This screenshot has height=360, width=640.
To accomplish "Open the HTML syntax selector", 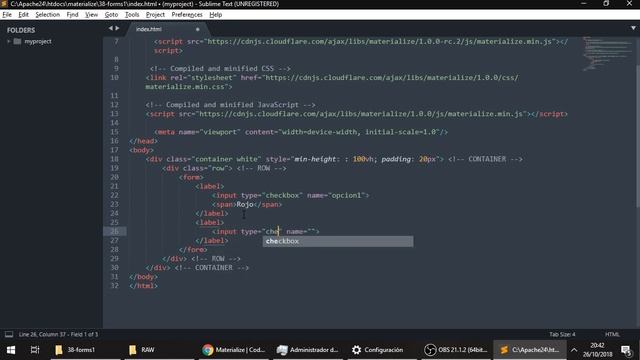I will [612, 334].
